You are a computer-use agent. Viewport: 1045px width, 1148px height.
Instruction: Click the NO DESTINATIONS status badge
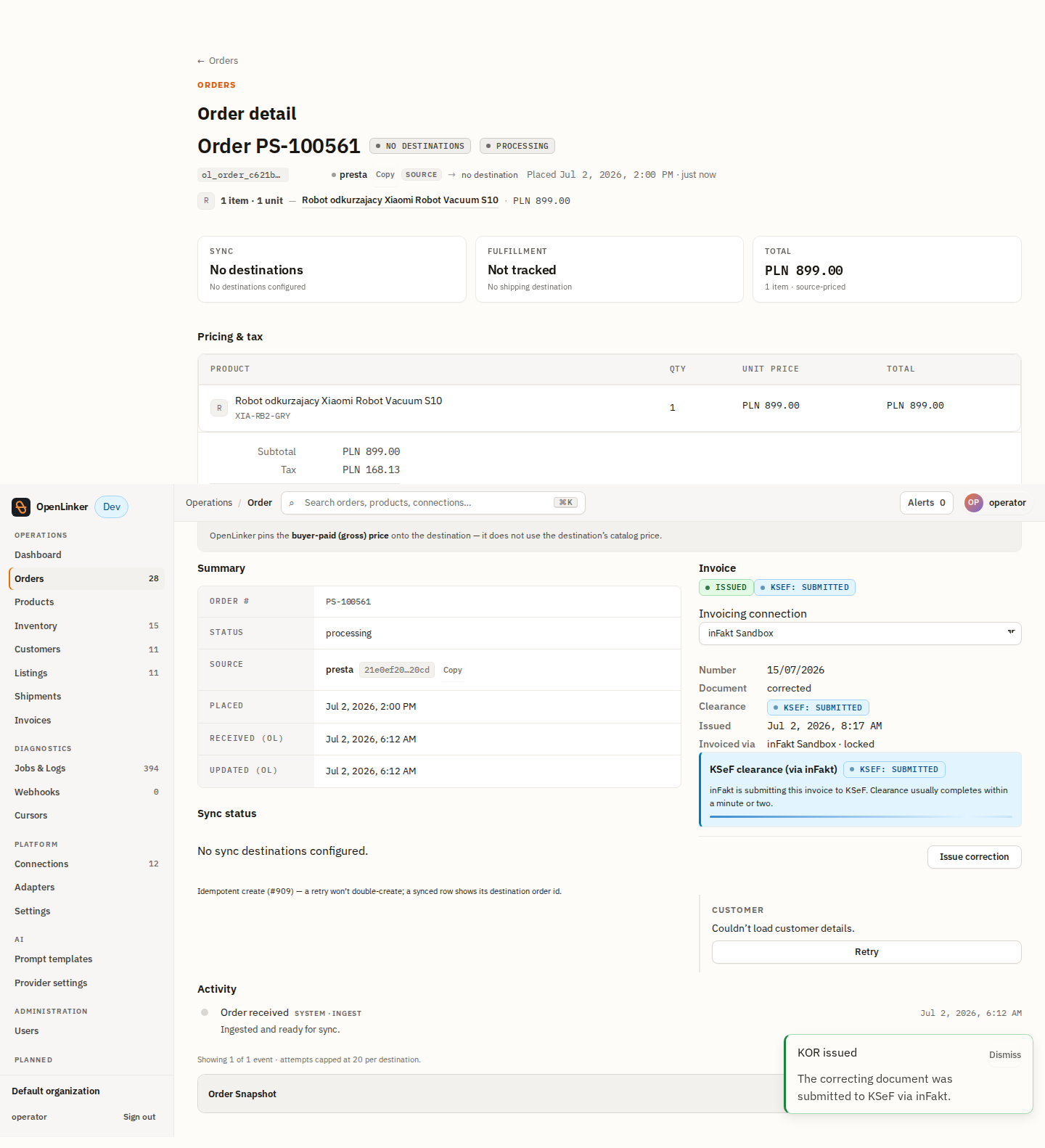point(420,146)
